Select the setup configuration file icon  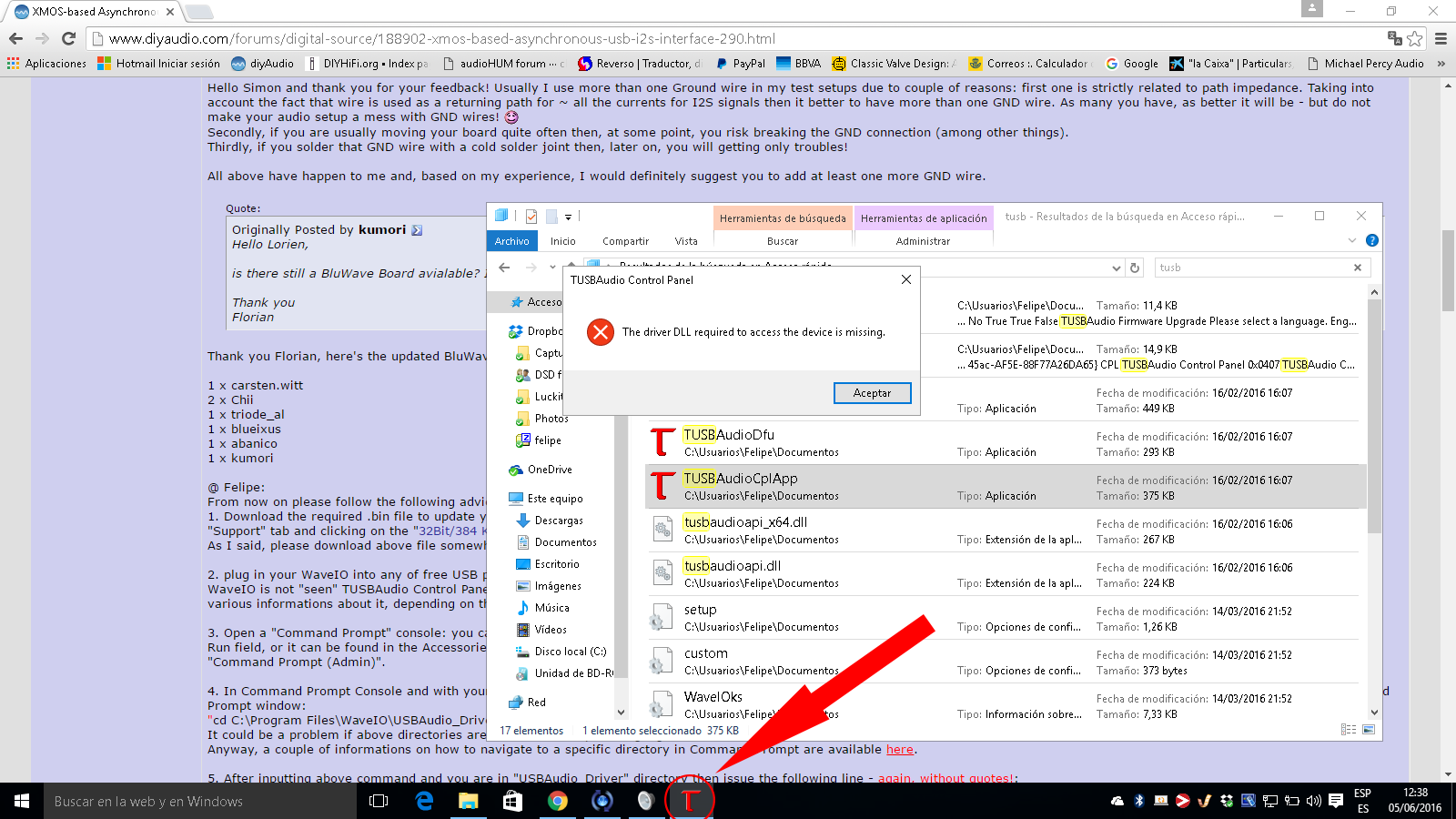click(x=661, y=617)
